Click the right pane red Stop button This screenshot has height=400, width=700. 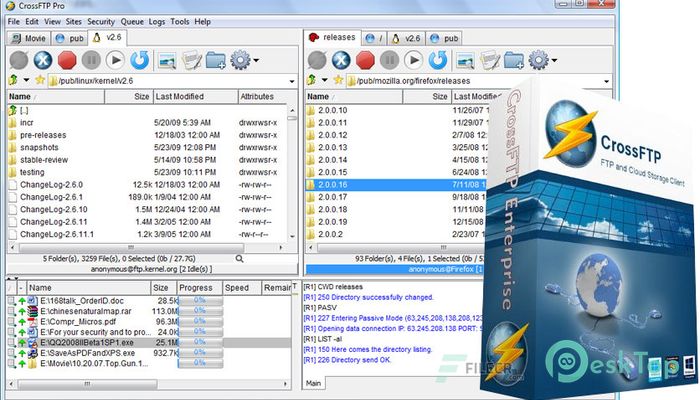click(365, 60)
